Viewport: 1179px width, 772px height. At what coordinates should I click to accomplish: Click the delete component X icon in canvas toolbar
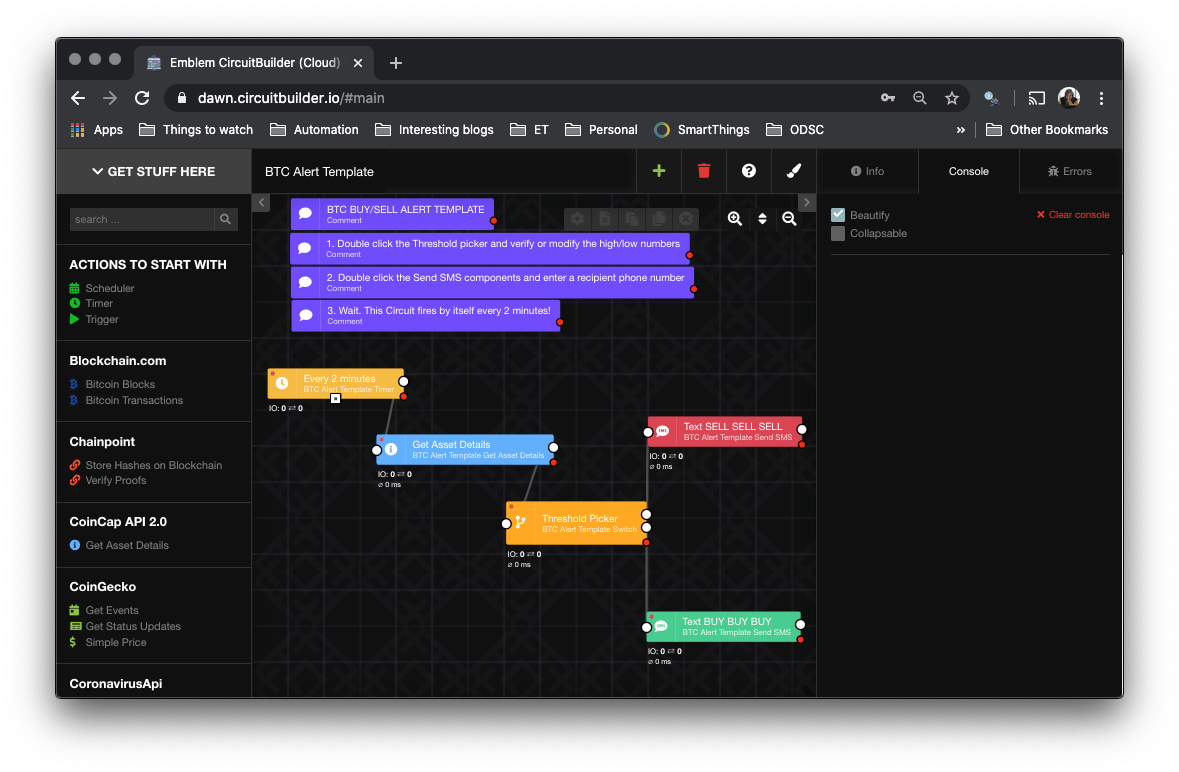pos(686,219)
